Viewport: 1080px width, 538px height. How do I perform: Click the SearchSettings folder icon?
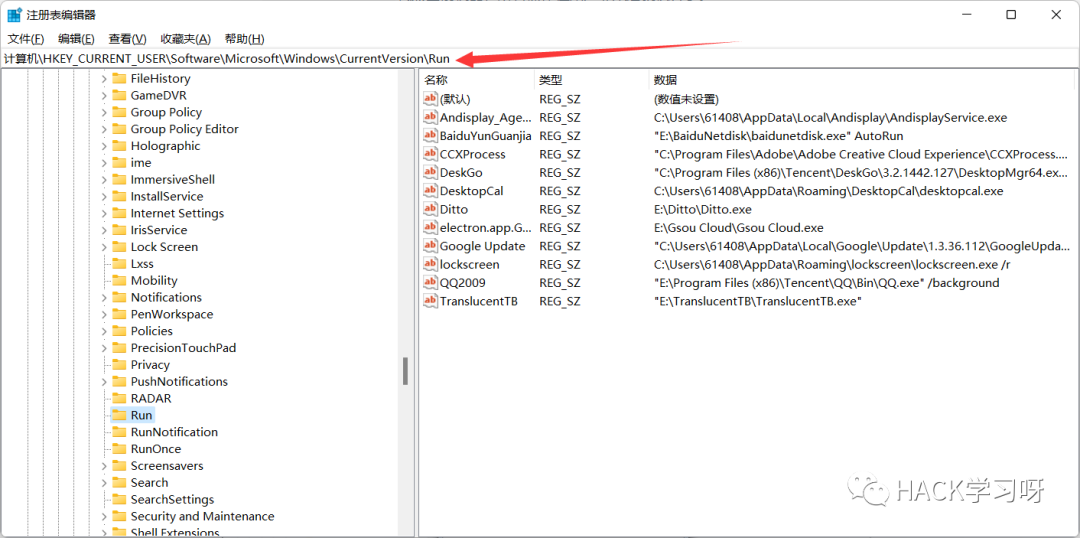click(119, 499)
